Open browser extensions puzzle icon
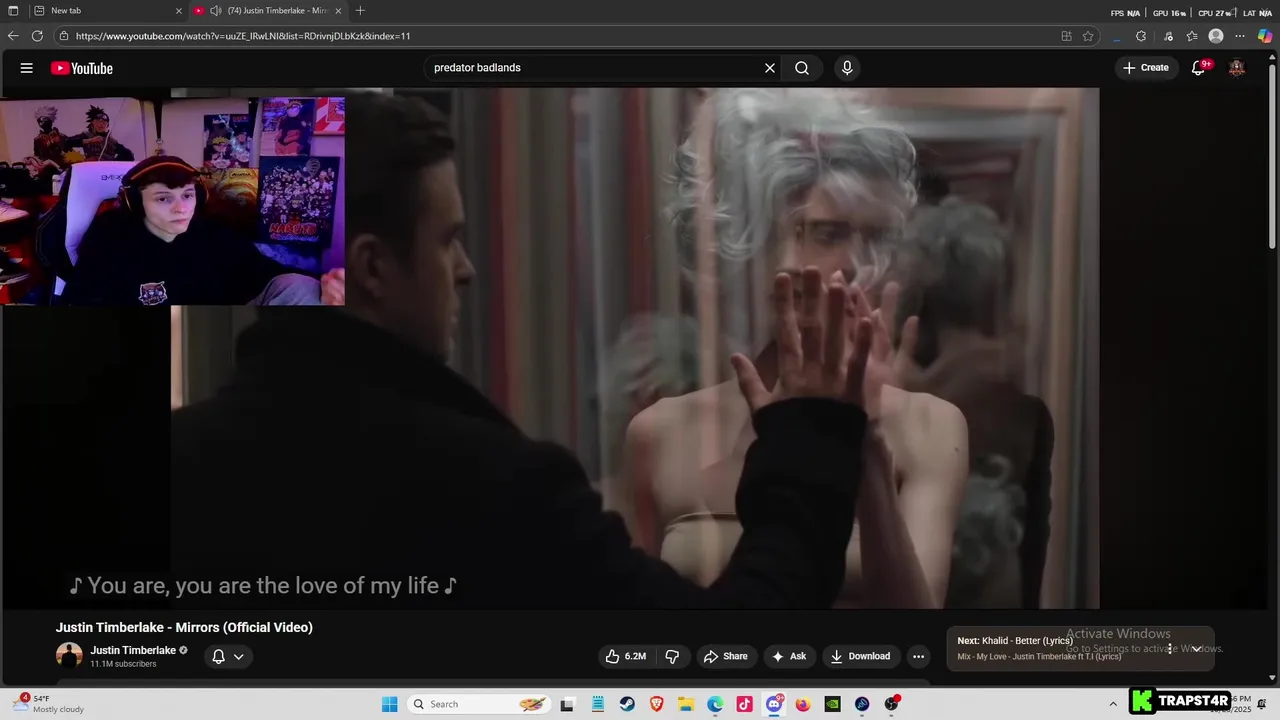Screen dimensions: 1280x720 (1141, 36)
